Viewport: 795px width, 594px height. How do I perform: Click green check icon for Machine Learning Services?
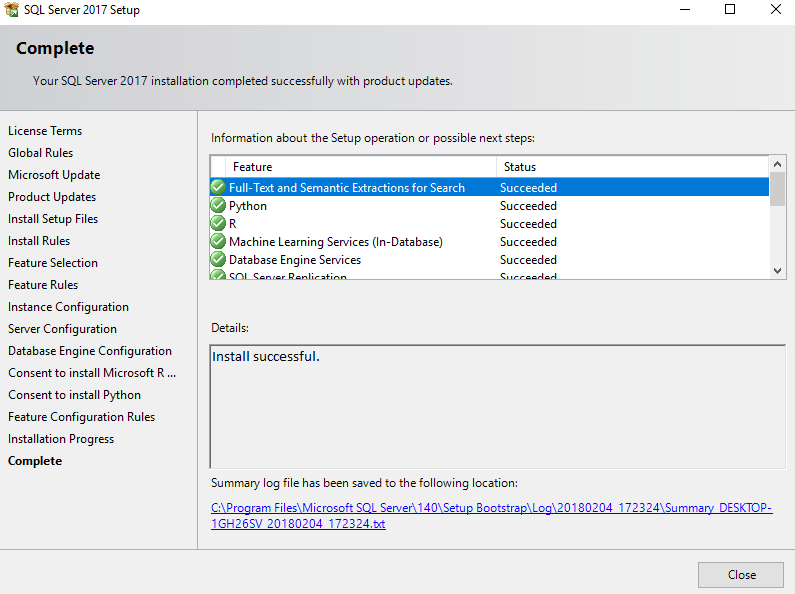(x=218, y=241)
